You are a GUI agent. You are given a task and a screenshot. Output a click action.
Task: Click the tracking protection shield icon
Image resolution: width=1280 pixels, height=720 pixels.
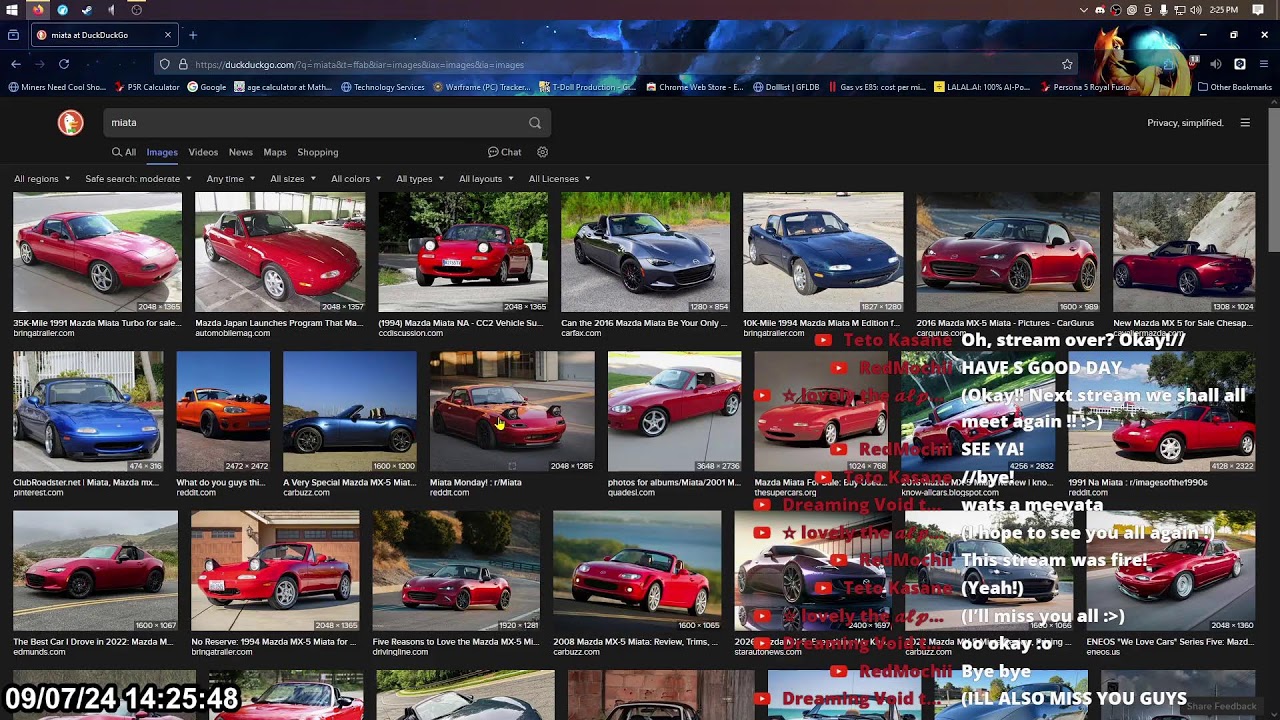tap(165, 64)
